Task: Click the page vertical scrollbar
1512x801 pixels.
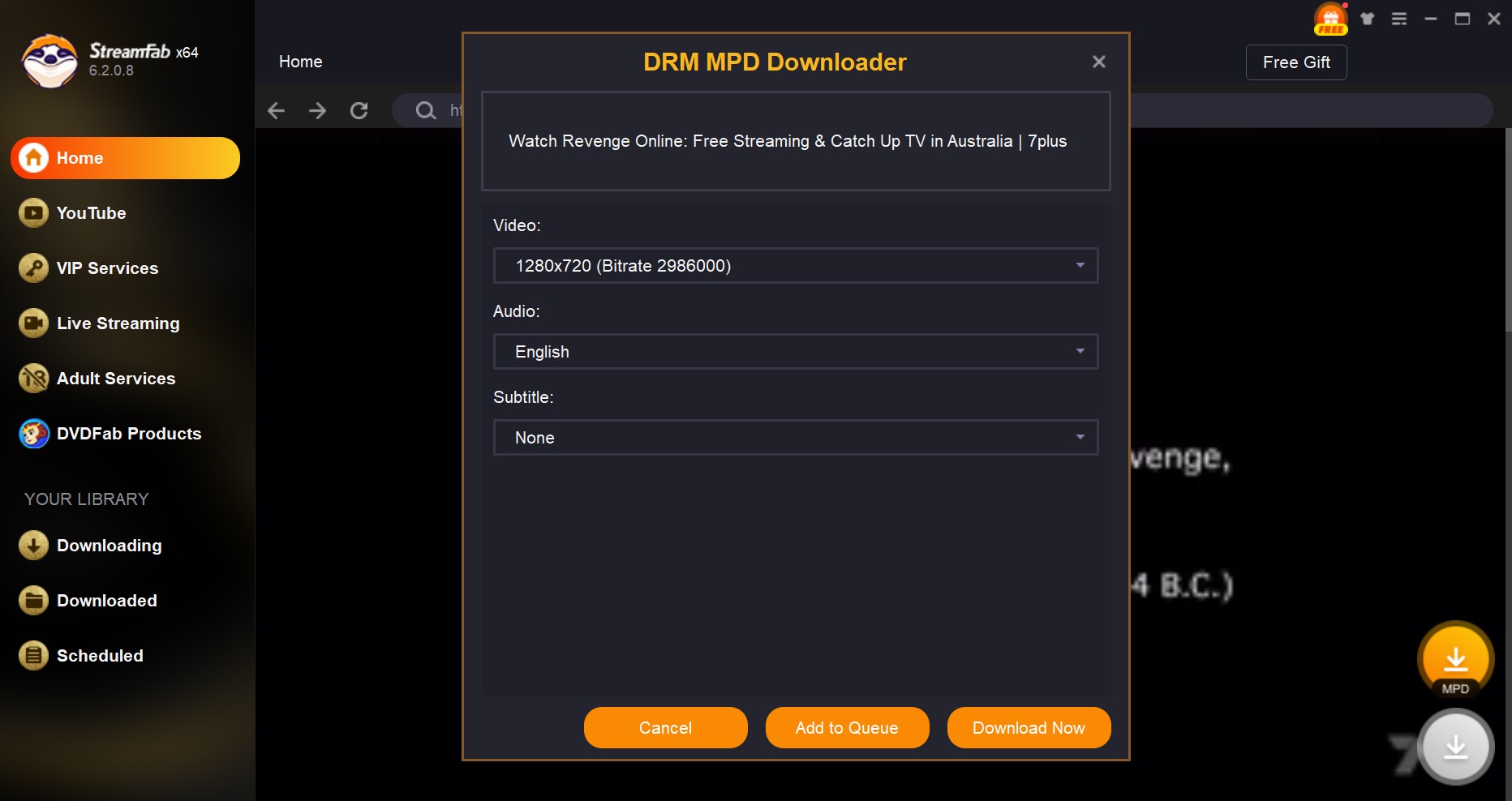Action: [1508, 229]
